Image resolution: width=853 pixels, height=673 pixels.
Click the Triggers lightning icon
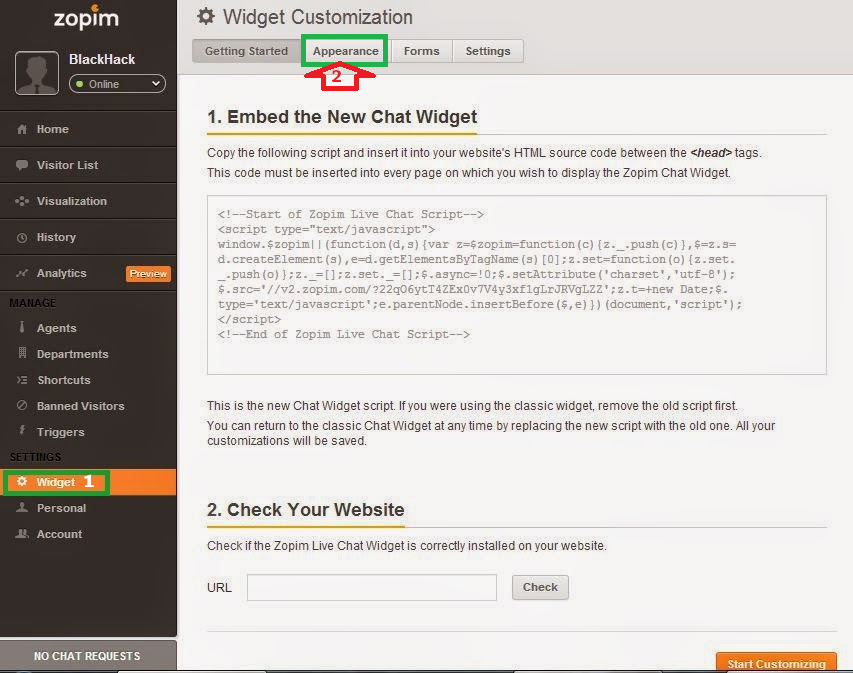click(x=22, y=430)
